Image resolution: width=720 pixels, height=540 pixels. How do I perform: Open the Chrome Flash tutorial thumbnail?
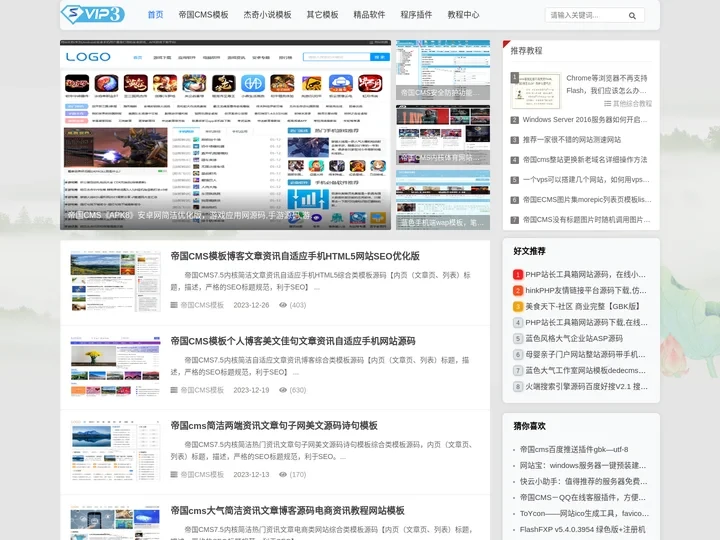coord(536,90)
